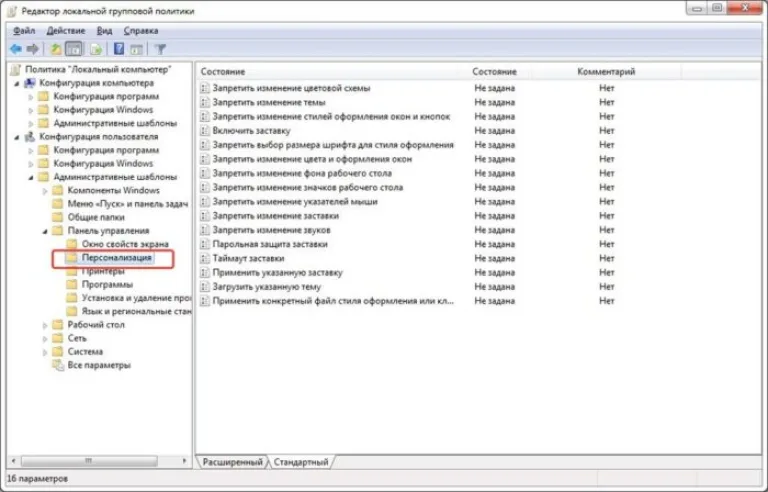Click the Forward arrow toolbar icon
Viewport: 768px width, 492px height.
pyautogui.click(x=33, y=49)
